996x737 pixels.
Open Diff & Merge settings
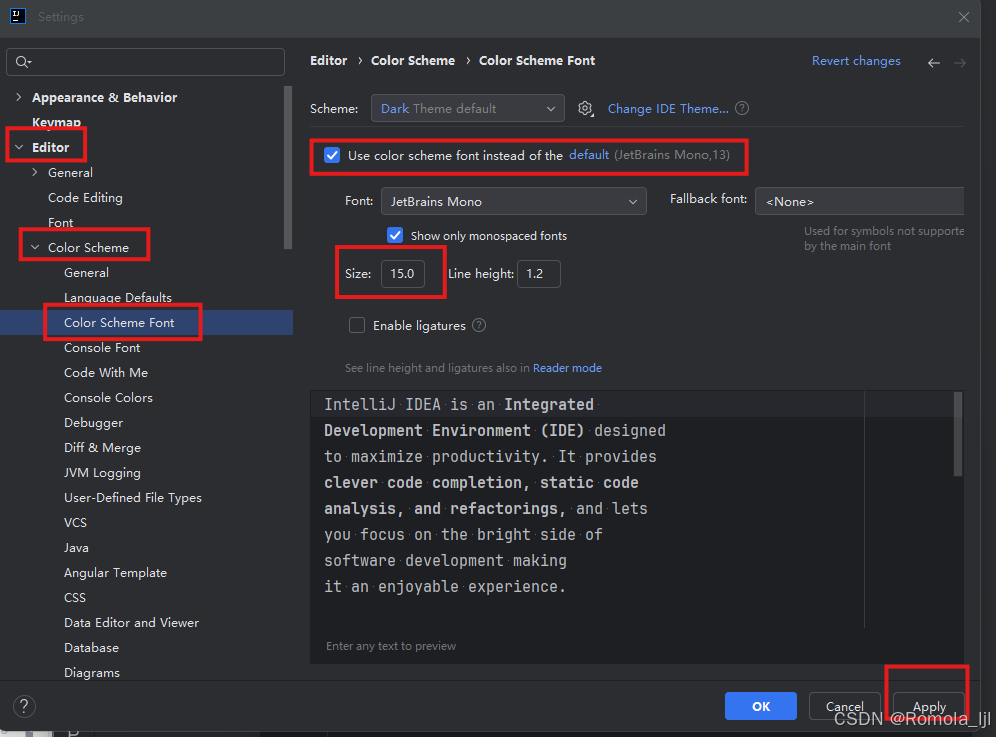coord(102,447)
